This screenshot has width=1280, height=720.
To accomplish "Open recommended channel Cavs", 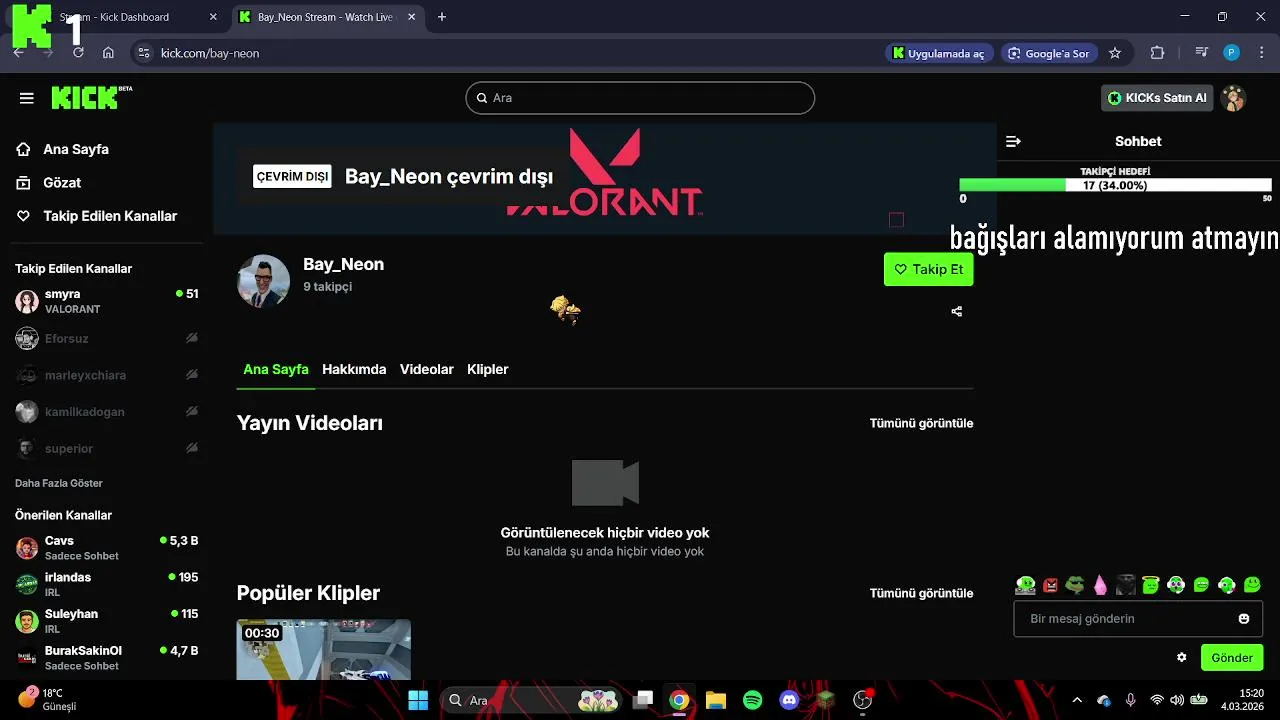I will click(106, 548).
